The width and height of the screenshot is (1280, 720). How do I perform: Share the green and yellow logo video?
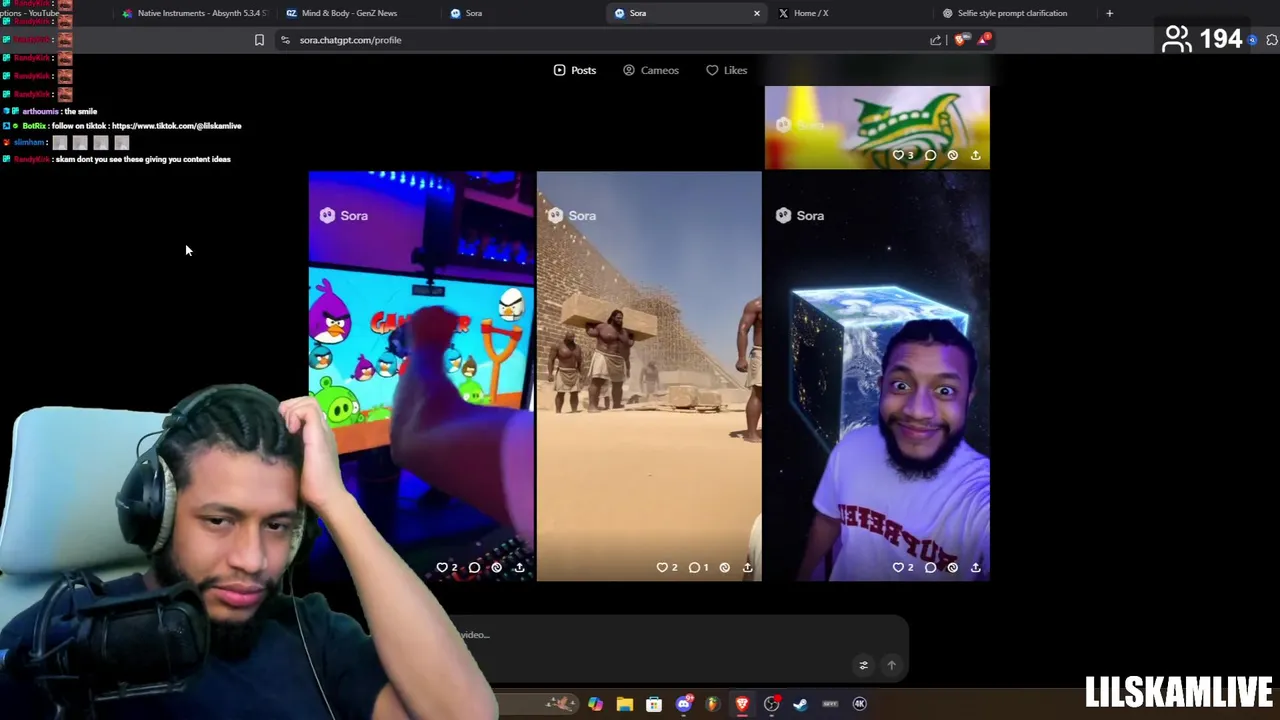pyautogui.click(x=975, y=155)
